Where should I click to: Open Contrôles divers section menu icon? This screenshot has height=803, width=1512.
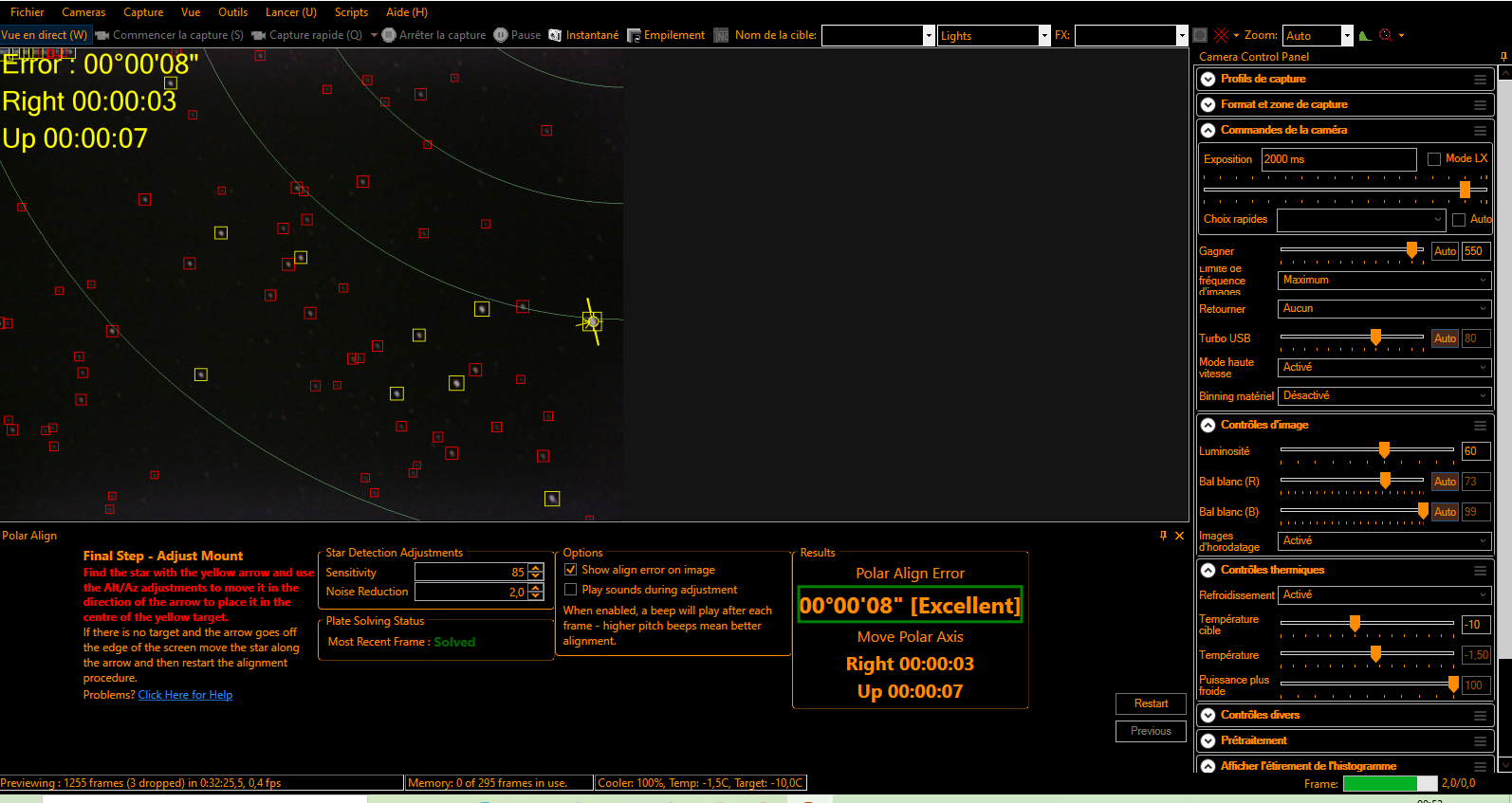(x=1480, y=715)
